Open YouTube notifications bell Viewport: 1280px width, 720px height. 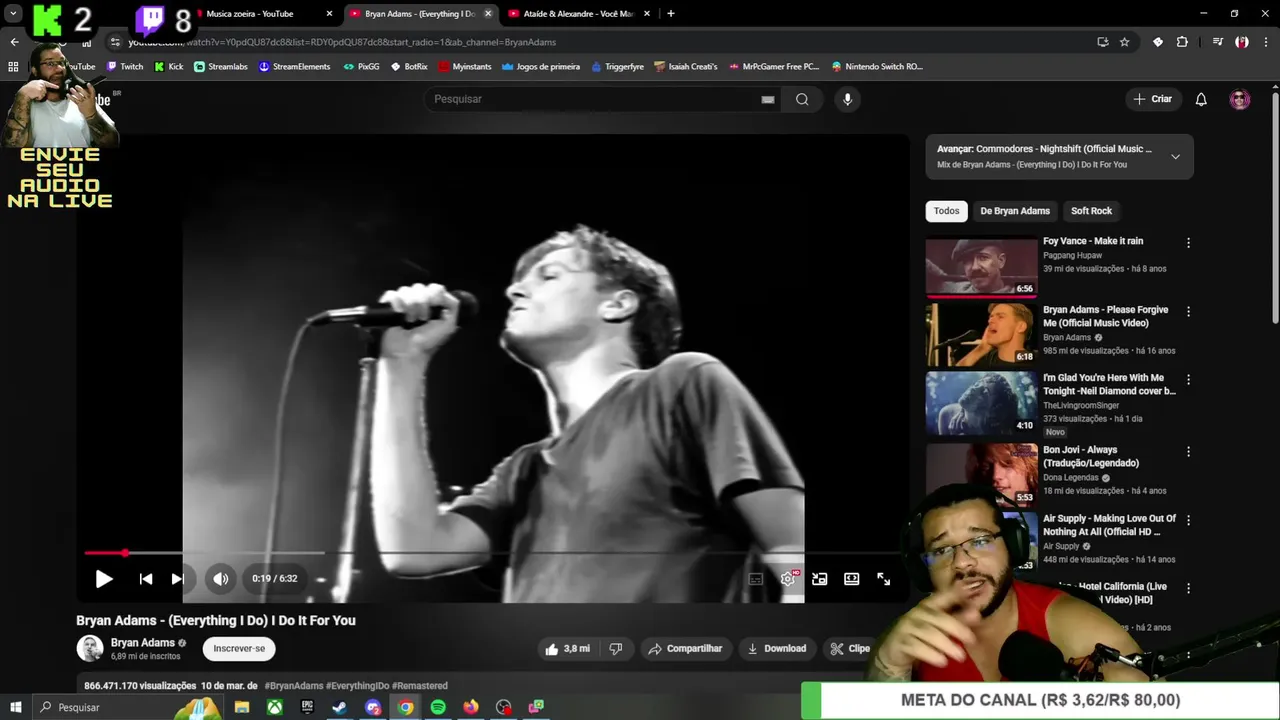[x=1201, y=99]
